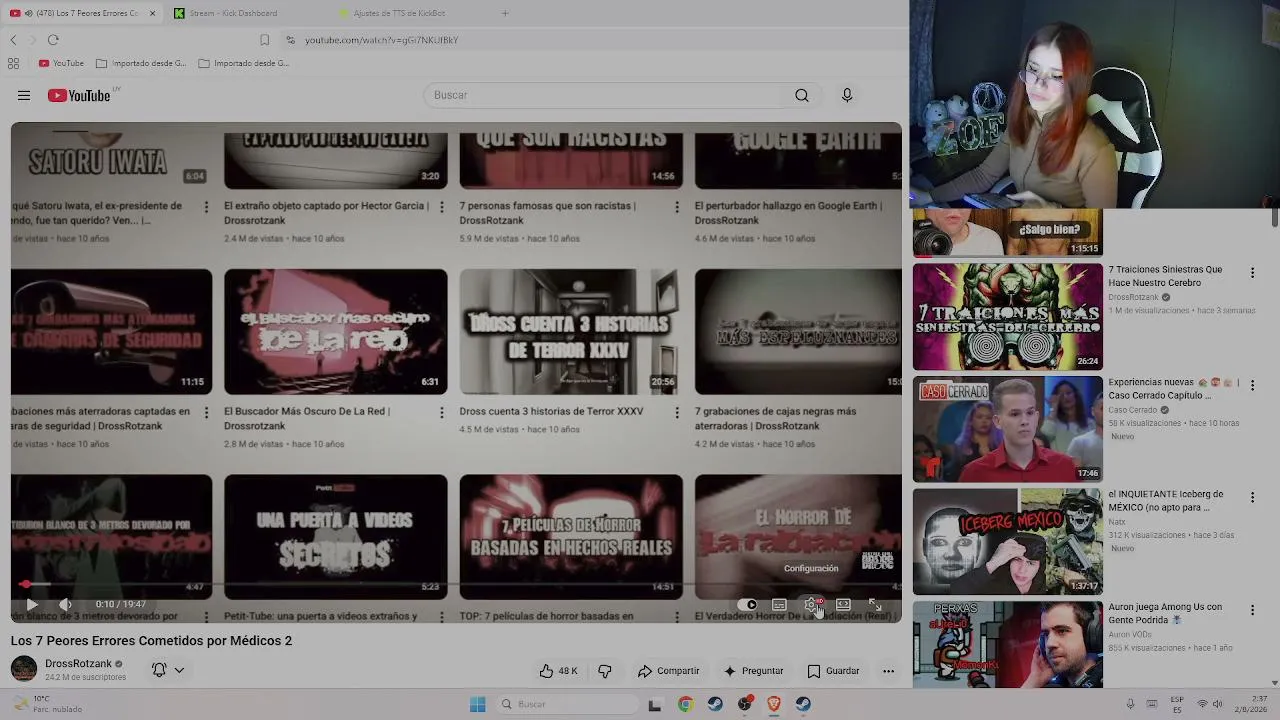Open 7 Traiciones Siniestras sidebar thumbnail
1280x720 pixels.
coord(1008,317)
